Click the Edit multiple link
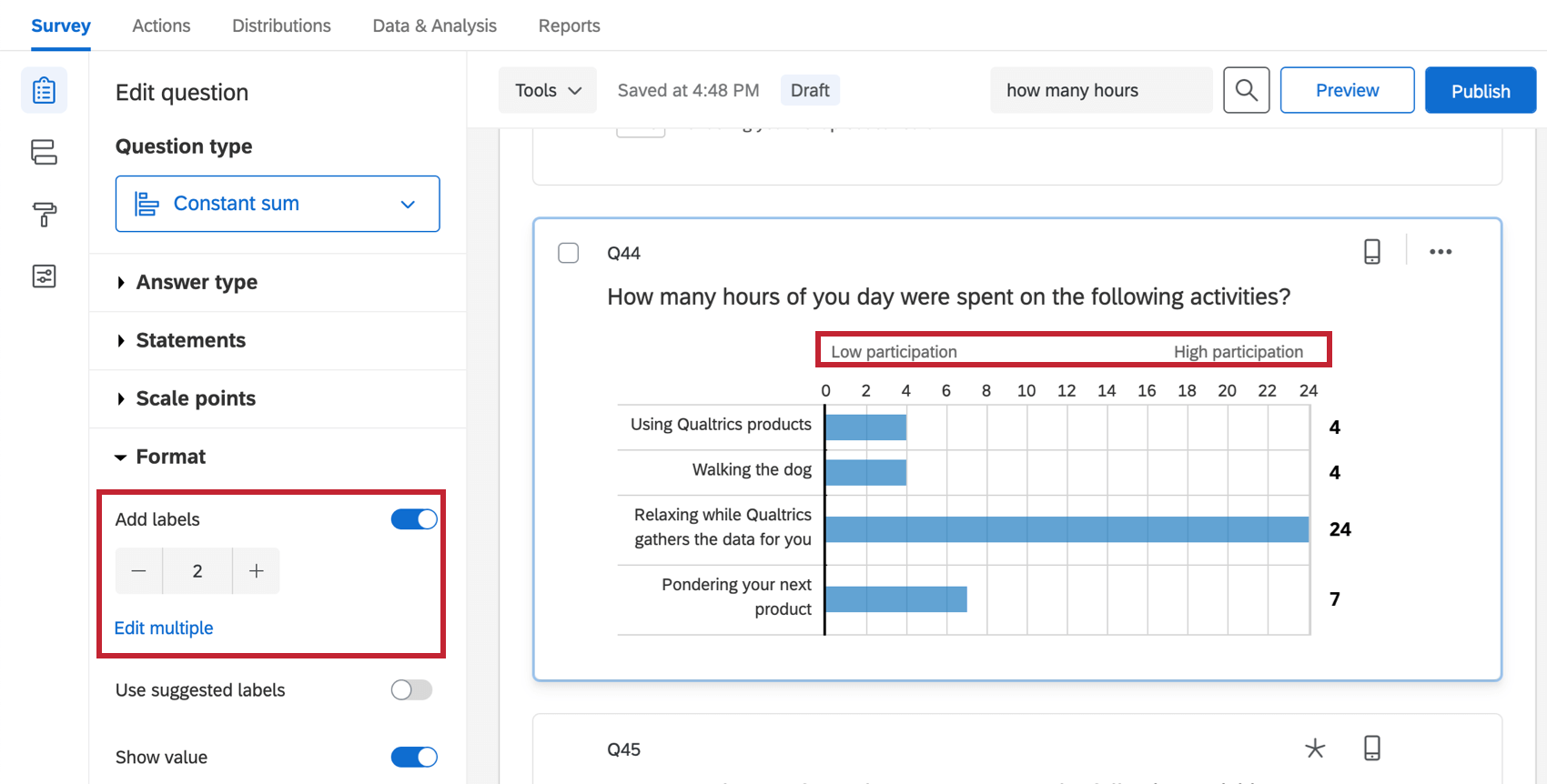This screenshot has width=1547, height=784. coord(164,628)
